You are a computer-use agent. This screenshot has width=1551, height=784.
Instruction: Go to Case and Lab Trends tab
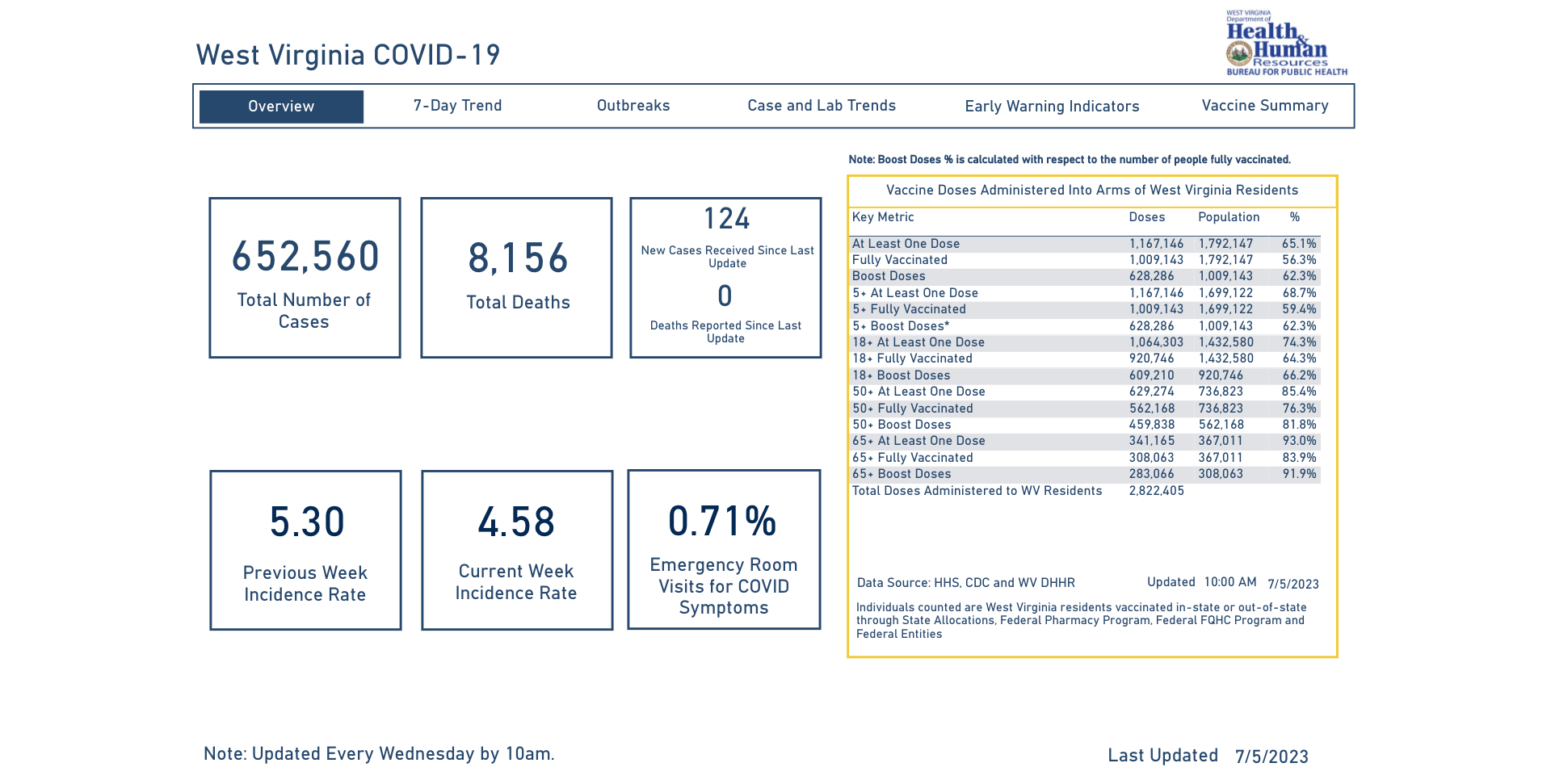822,106
